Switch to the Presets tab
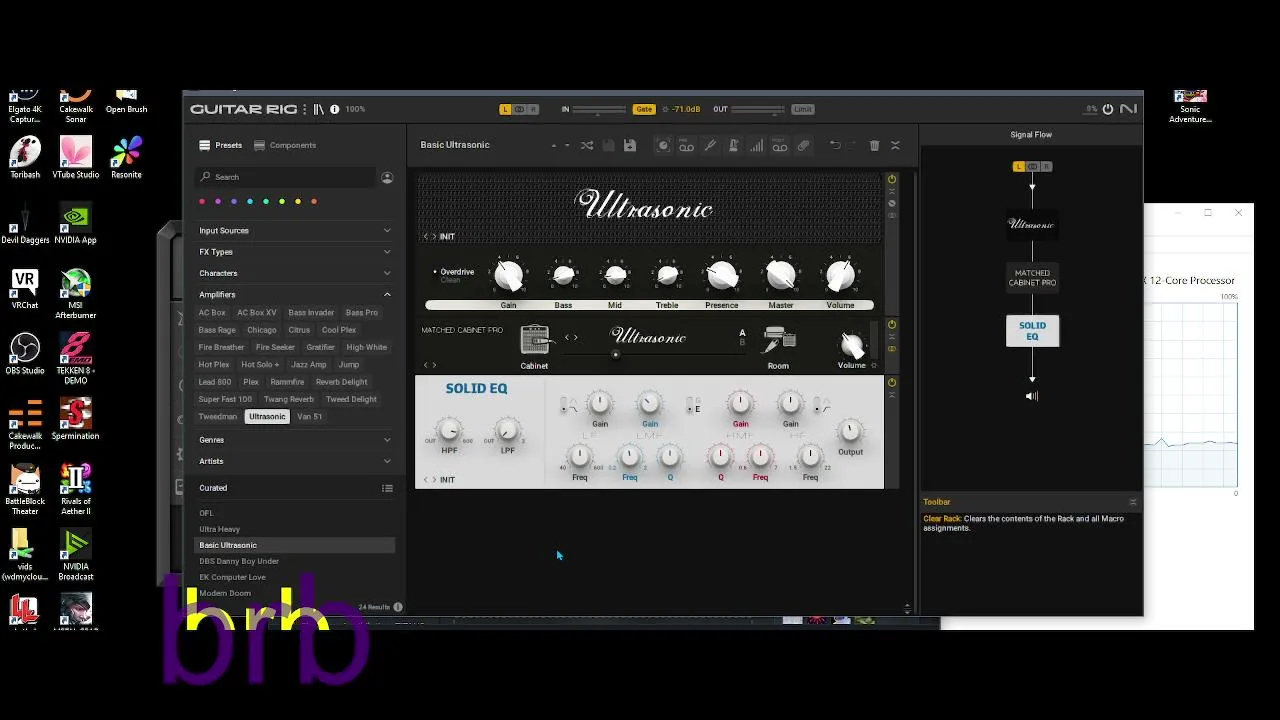 point(221,145)
